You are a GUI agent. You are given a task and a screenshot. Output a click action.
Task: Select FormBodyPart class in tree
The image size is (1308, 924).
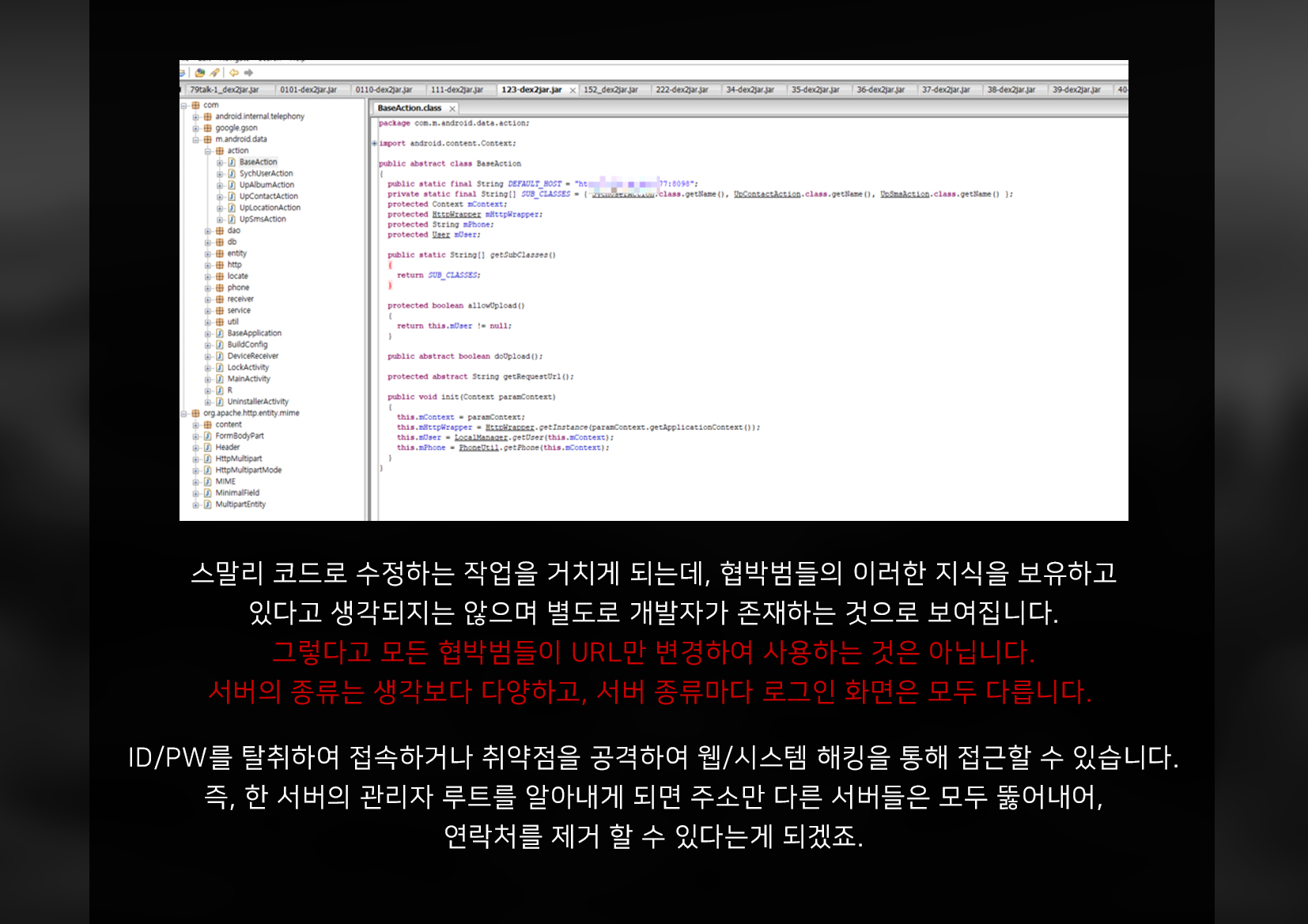pos(240,436)
